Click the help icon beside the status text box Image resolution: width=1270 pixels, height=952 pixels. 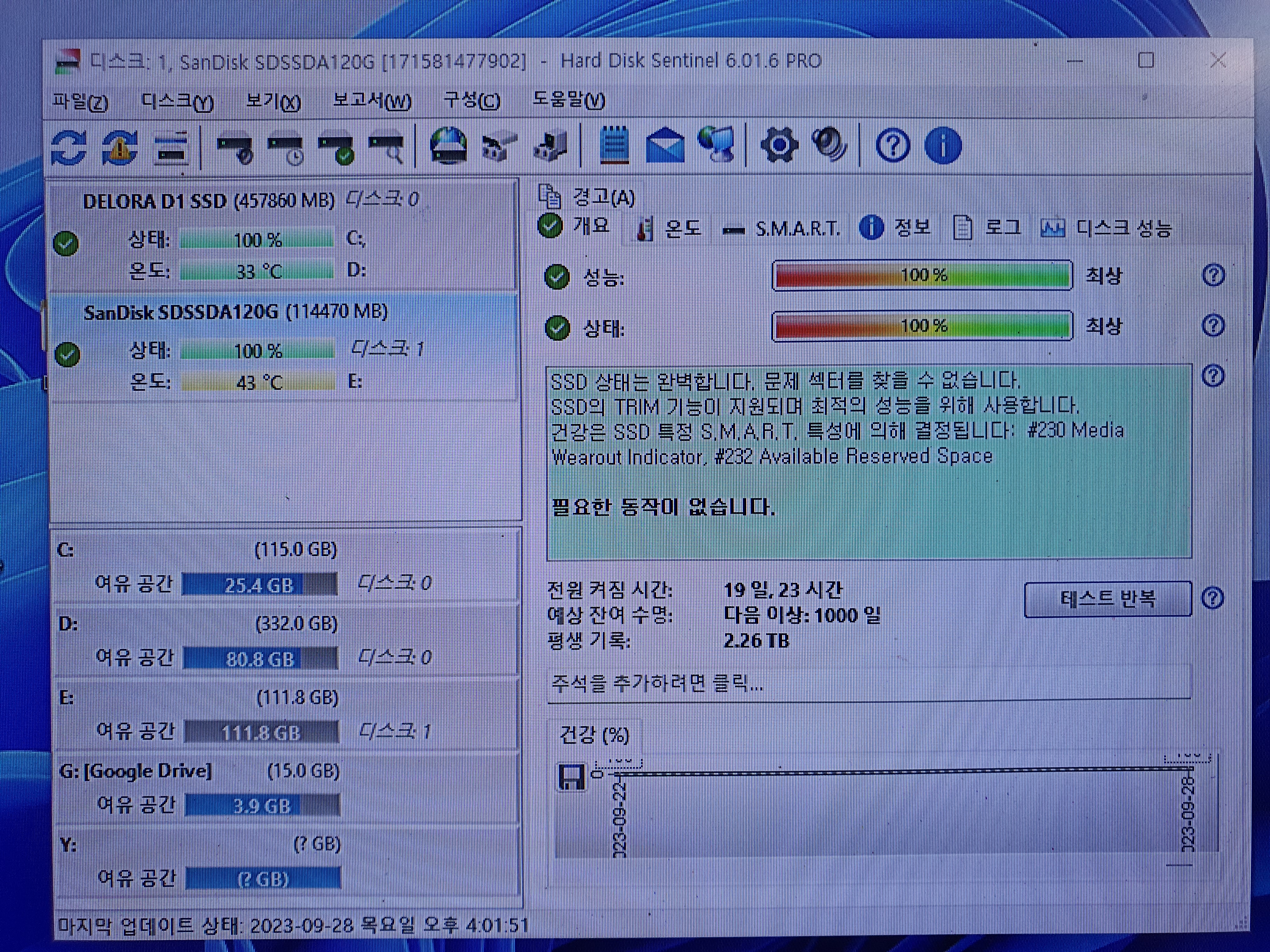point(1213,376)
